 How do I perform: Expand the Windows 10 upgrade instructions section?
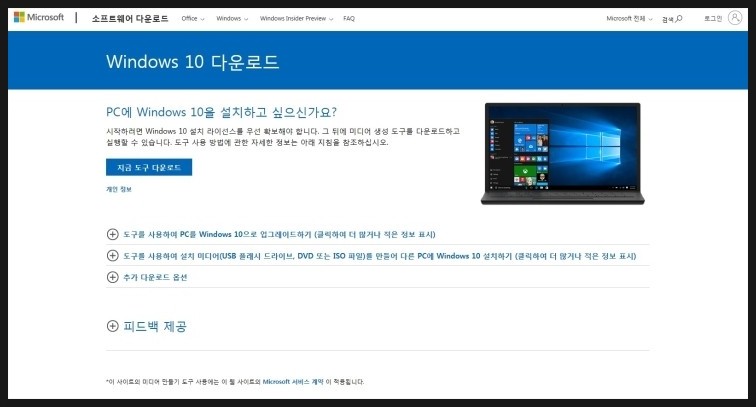coord(279,234)
